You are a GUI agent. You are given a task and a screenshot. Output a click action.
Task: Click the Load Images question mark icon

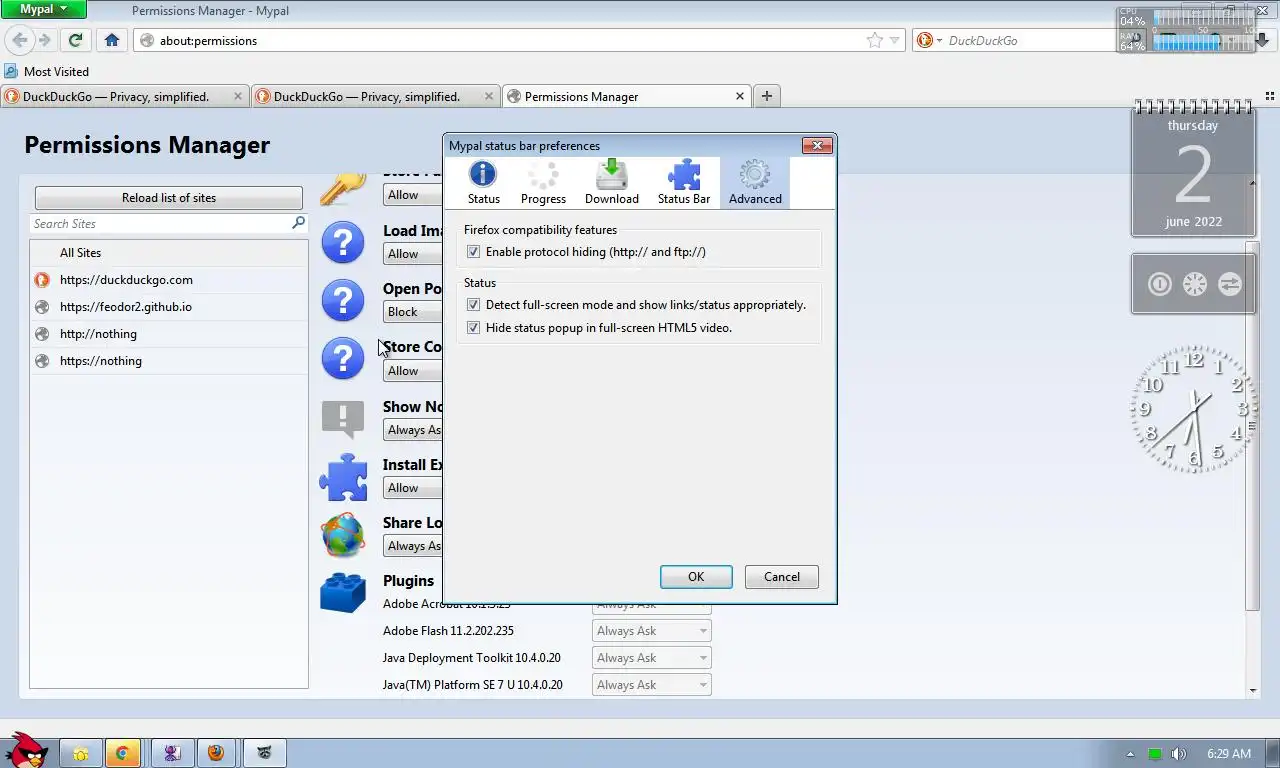[x=343, y=242]
